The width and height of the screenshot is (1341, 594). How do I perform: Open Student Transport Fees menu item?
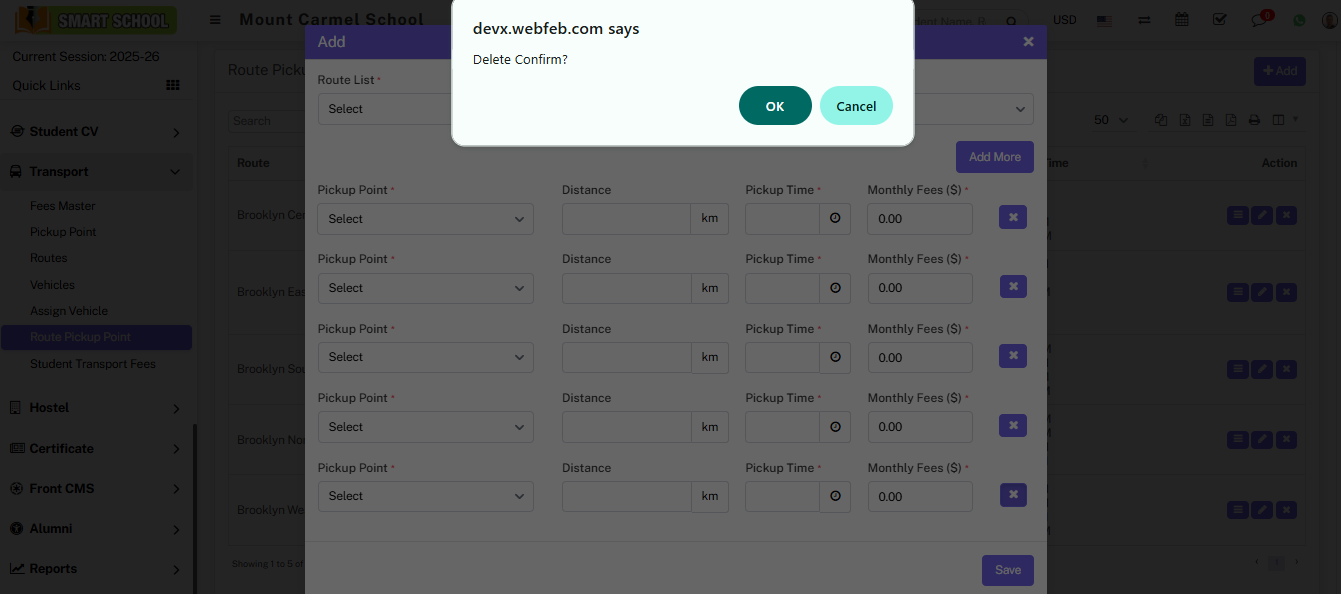pyautogui.click(x=93, y=364)
